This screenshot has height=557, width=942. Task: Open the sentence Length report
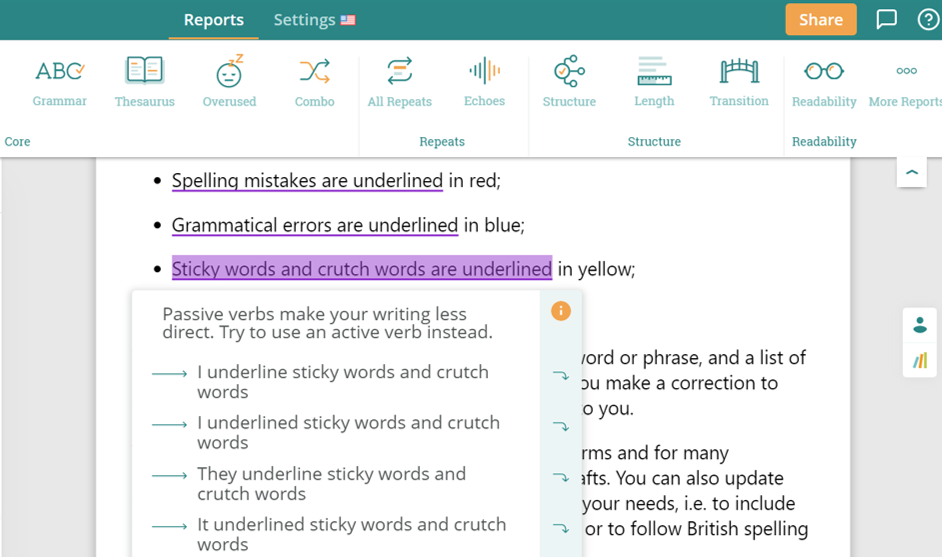(654, 83)
